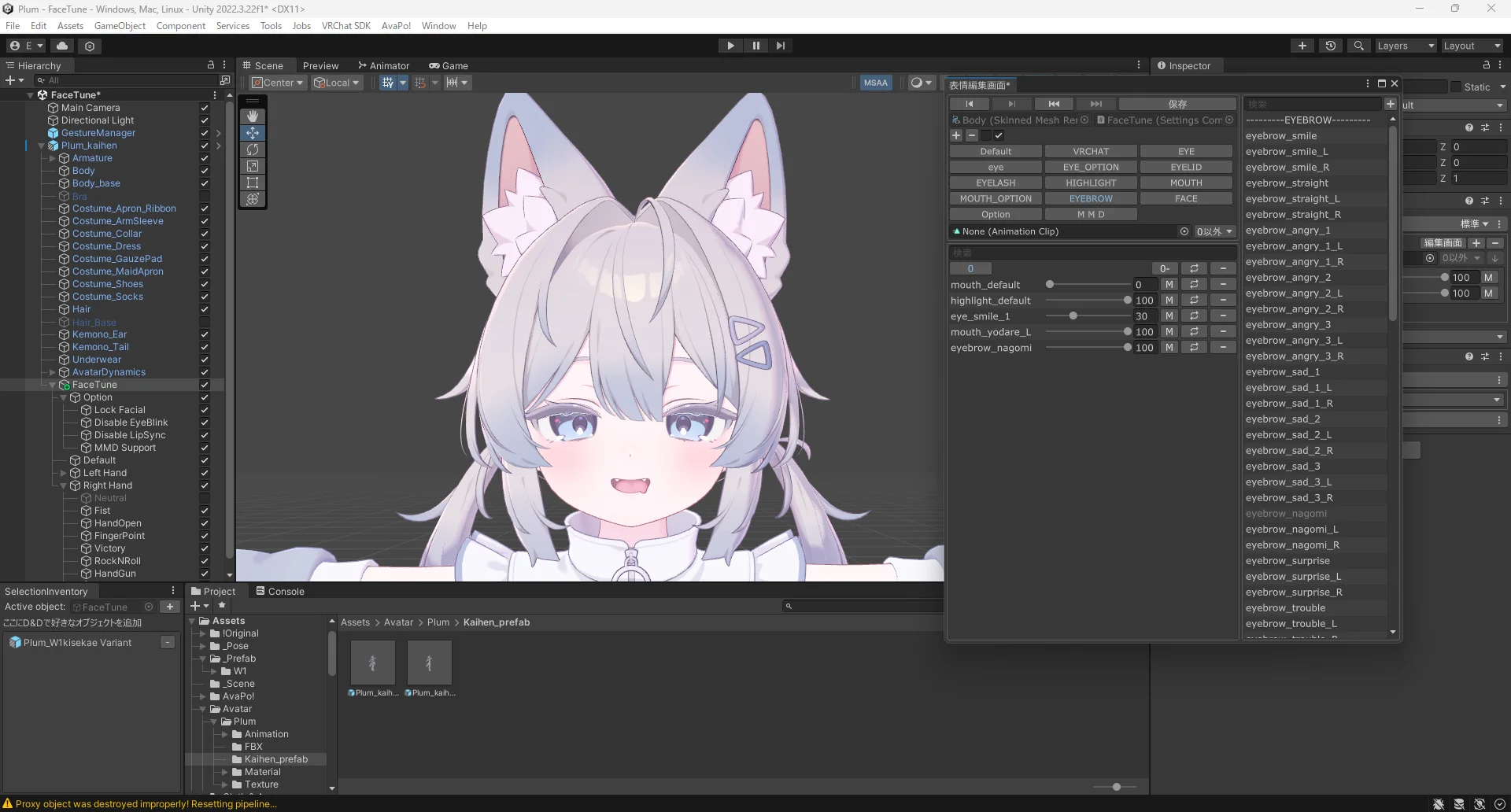
Task: Adjust Project panel icon size slider
Action: coord(1116,787)
